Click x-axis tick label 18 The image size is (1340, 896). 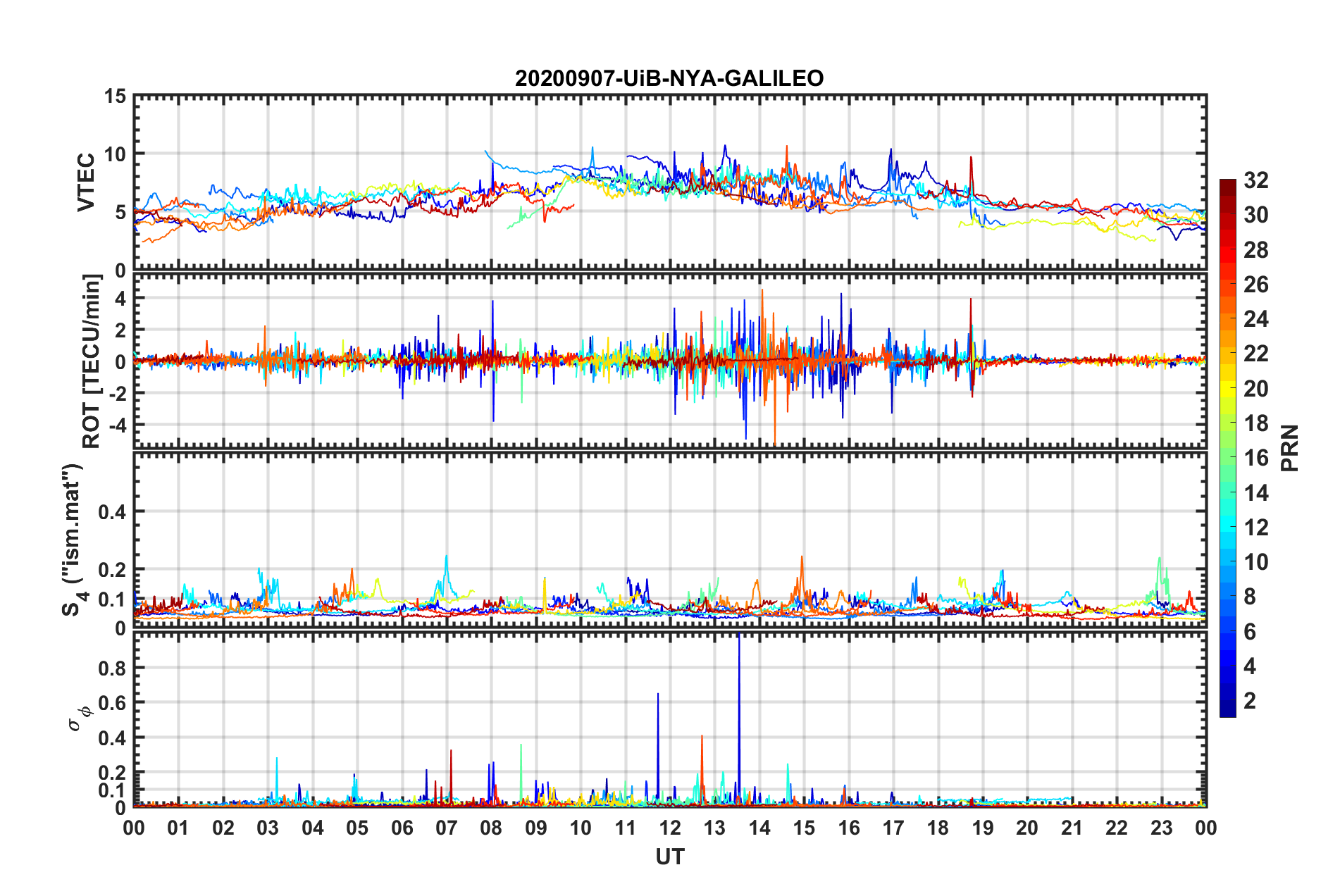(938, 828)
